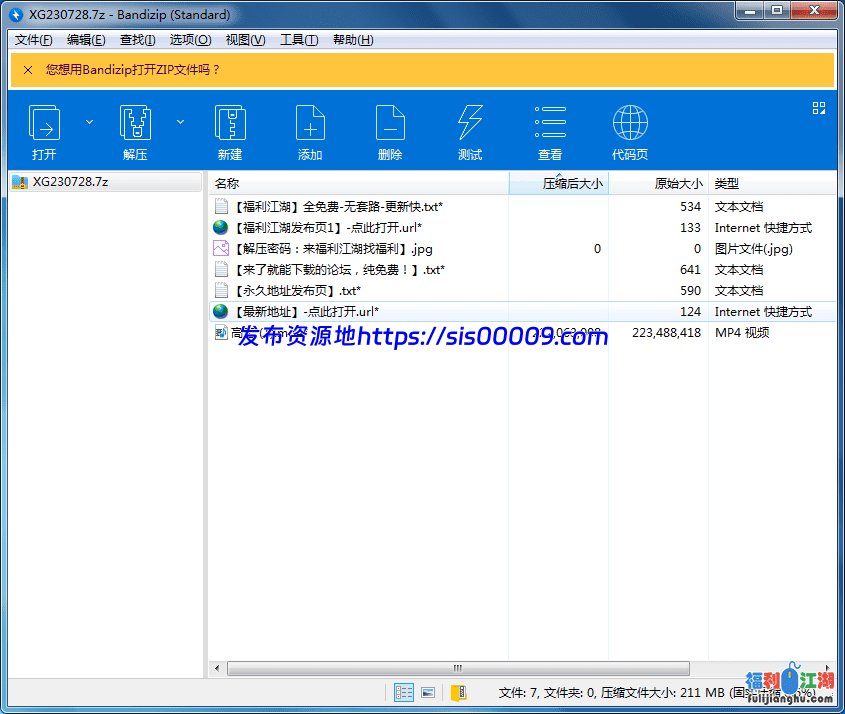Open the 选项 (Options) menu
Image resolution: width=845 pixels, height=714 pixels.
click(190, 40)
